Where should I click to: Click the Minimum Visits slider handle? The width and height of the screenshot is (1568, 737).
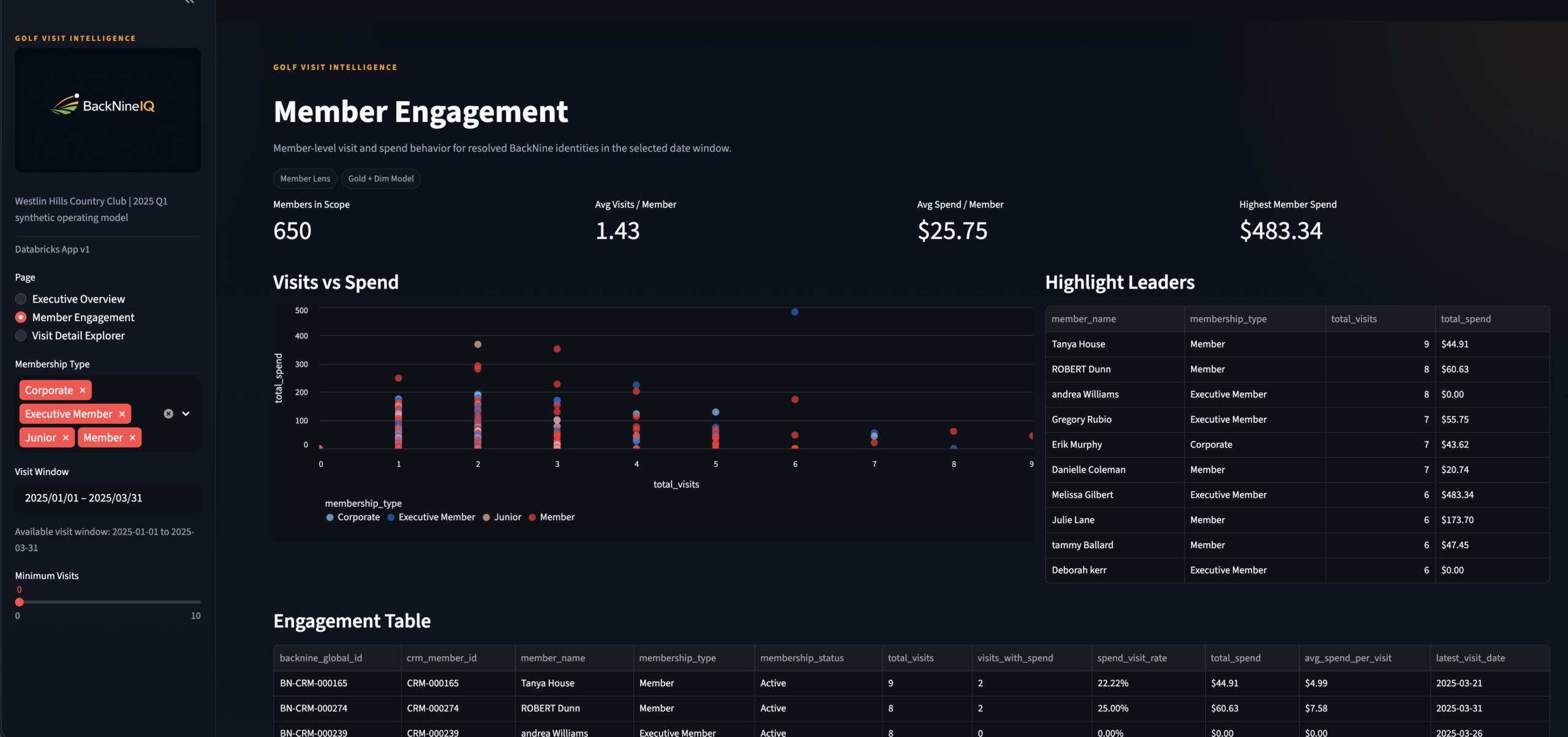pos(20,602)
